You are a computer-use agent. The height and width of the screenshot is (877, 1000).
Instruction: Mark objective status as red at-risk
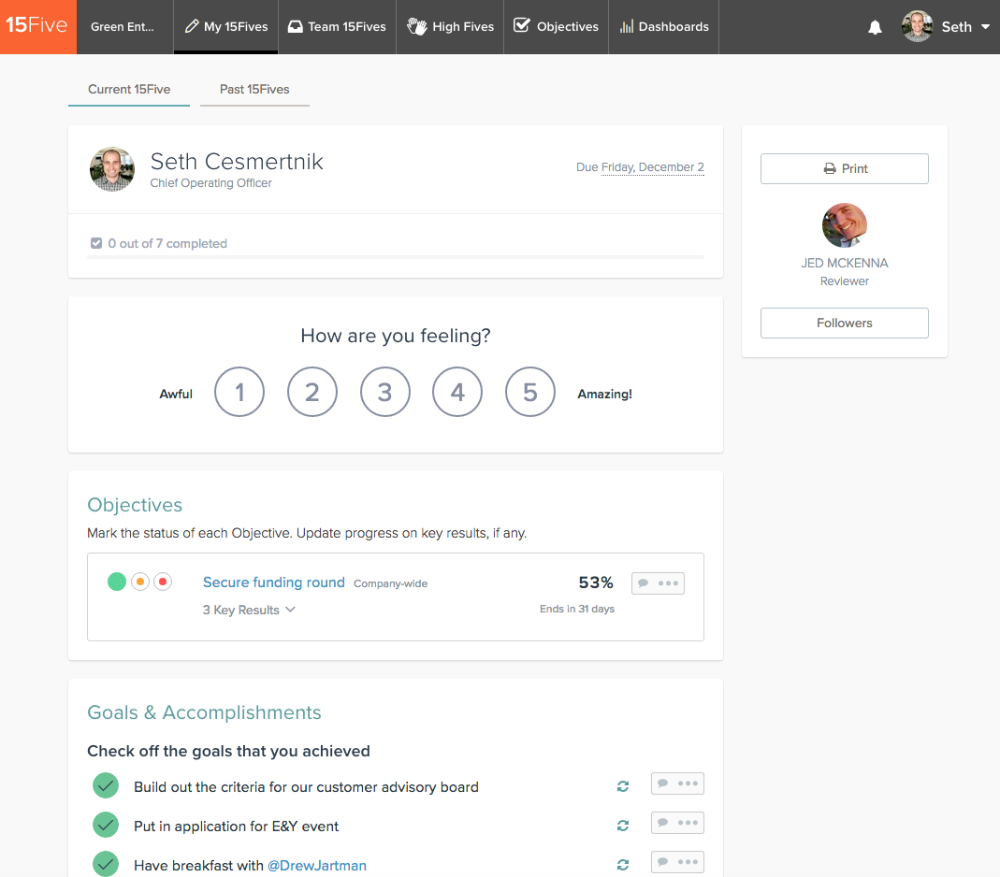click(163, 582)
